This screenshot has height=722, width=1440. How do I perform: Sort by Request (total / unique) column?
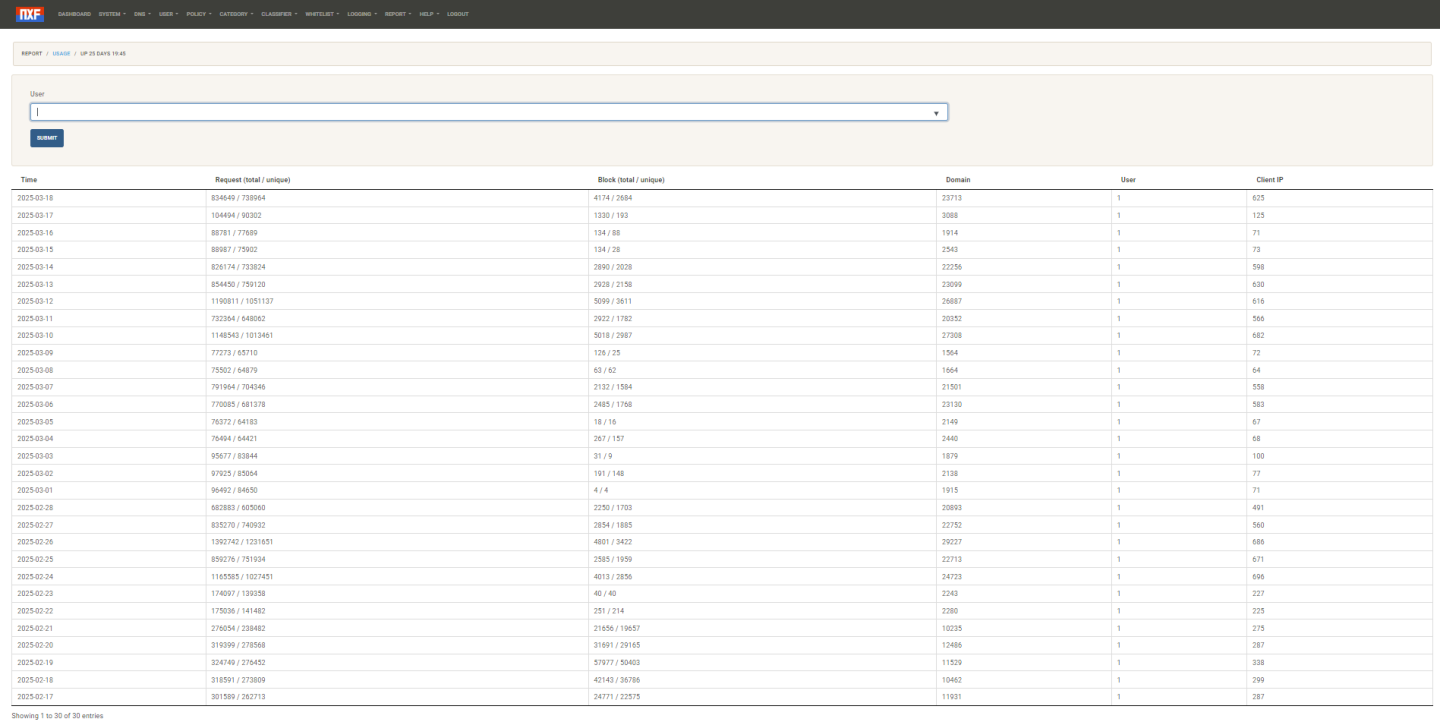[x=252, y=180]
